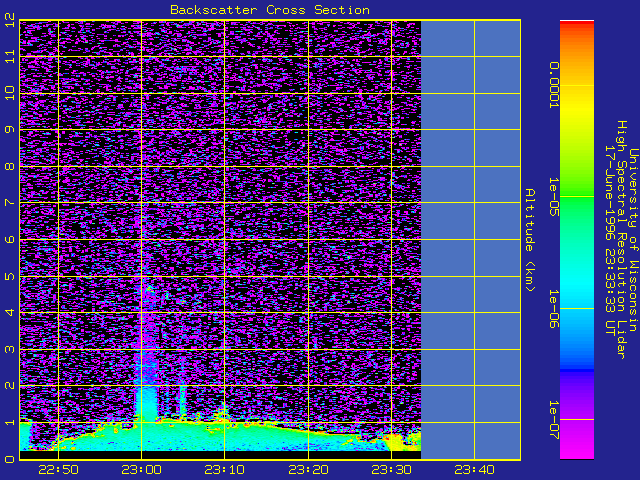
Task: Click the 23:40 time axis label
Action: coord(474,470)
